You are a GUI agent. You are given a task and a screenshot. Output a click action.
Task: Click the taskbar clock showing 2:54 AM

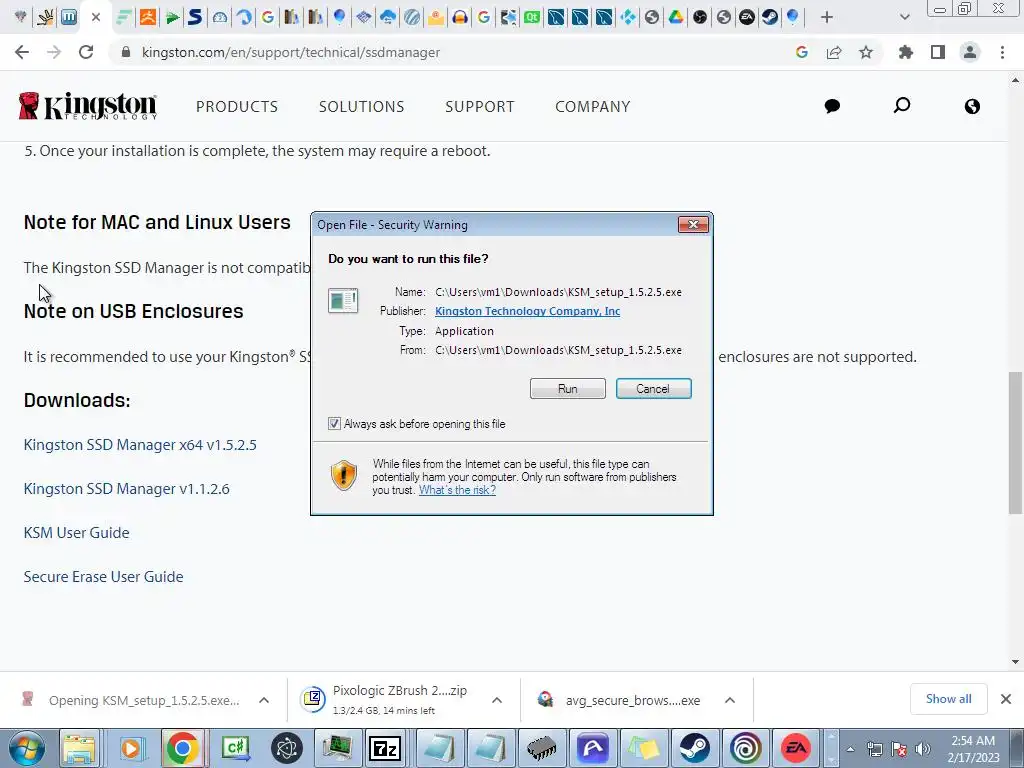[973, 748]
